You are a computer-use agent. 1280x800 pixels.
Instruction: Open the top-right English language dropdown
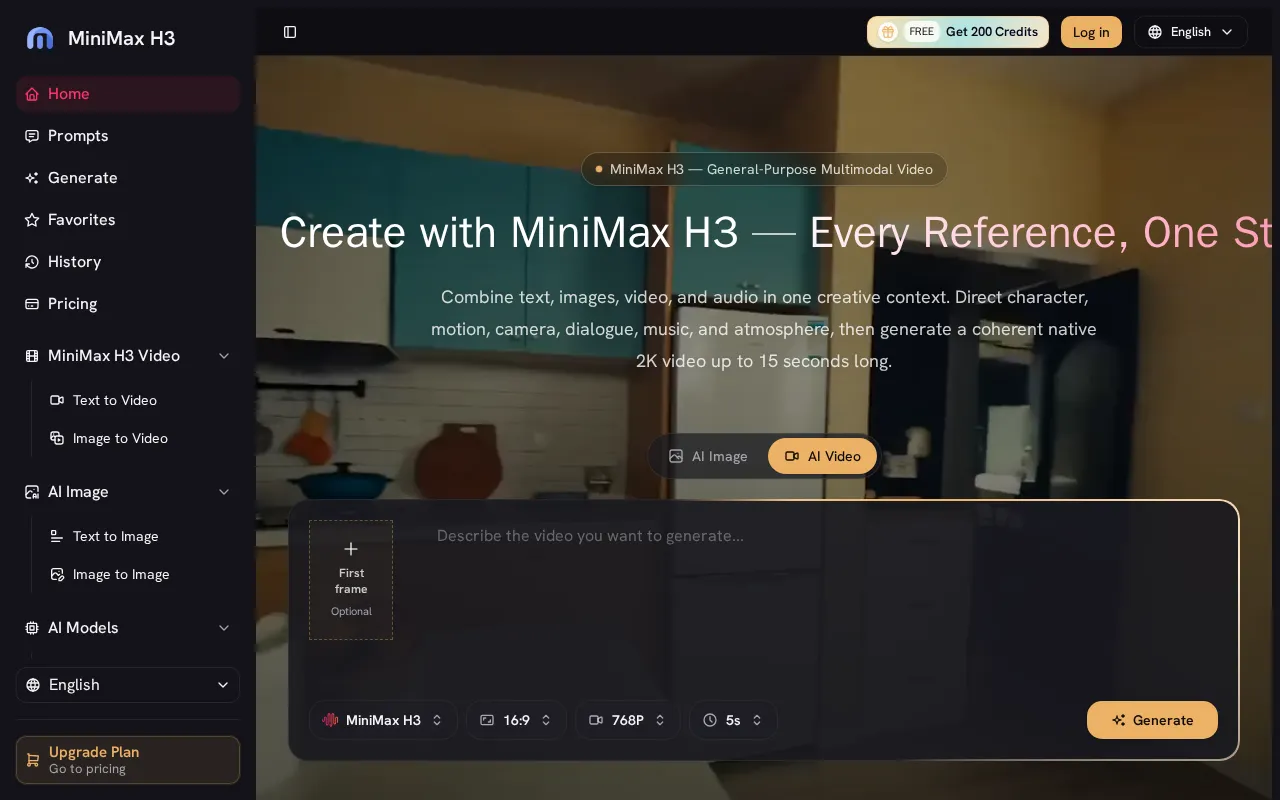coord(1191,32)
